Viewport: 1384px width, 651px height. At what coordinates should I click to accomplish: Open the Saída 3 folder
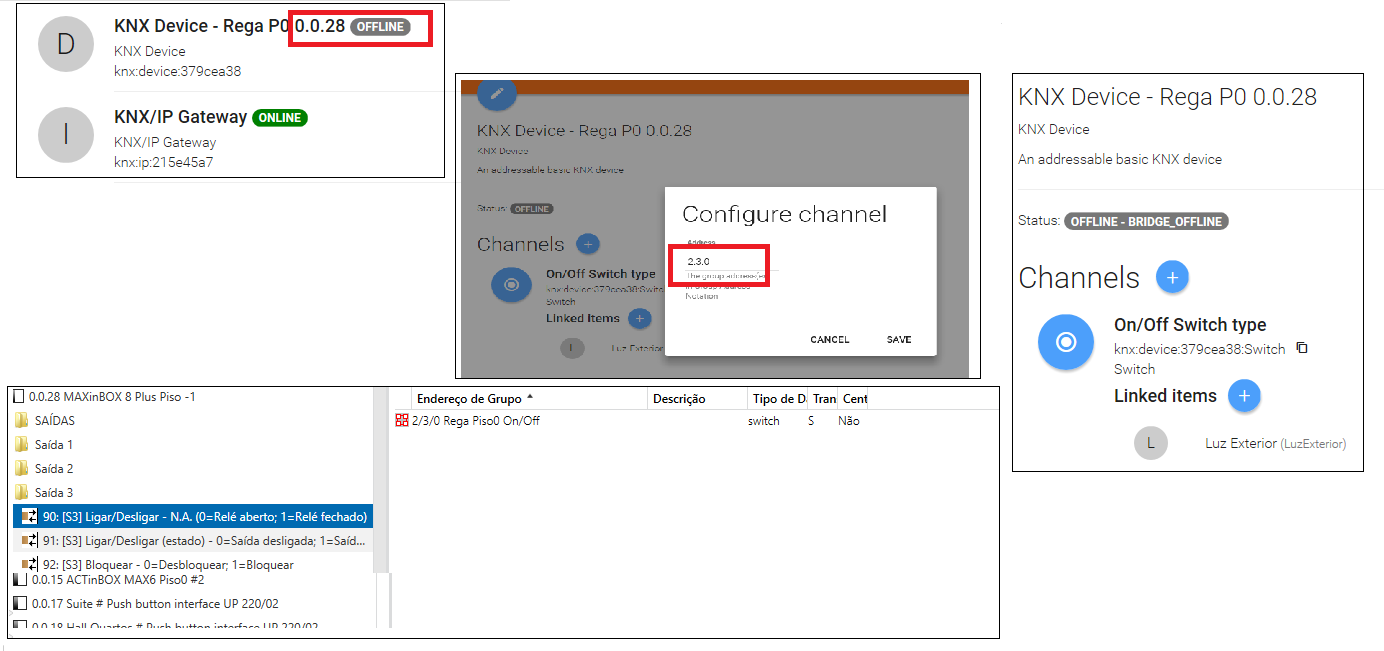[44, 493]
